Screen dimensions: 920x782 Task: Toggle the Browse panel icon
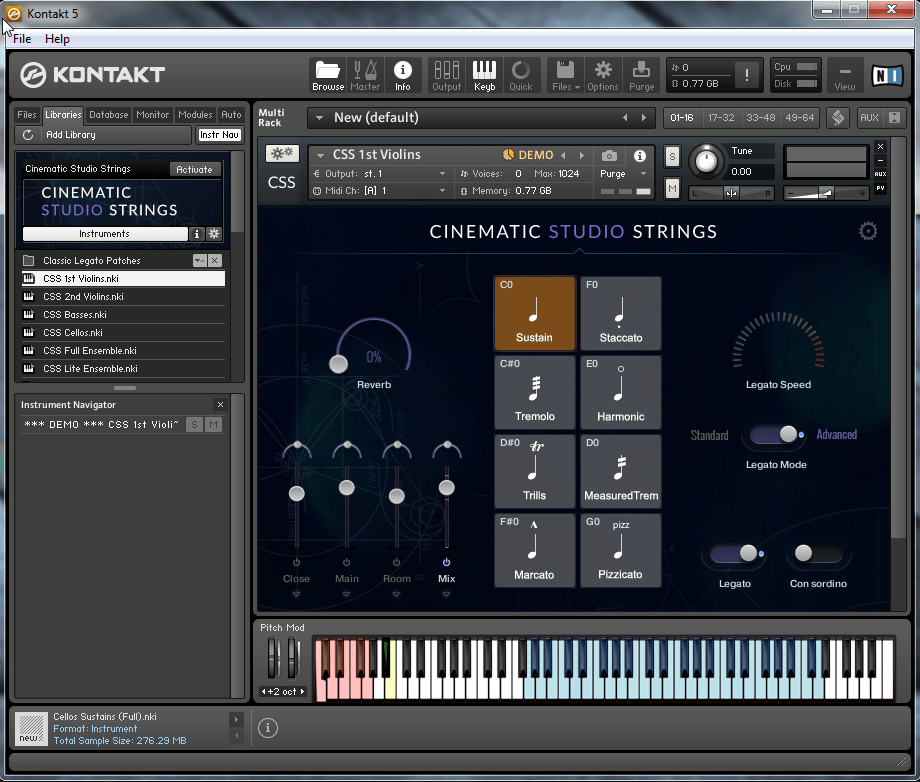(327, 75)
